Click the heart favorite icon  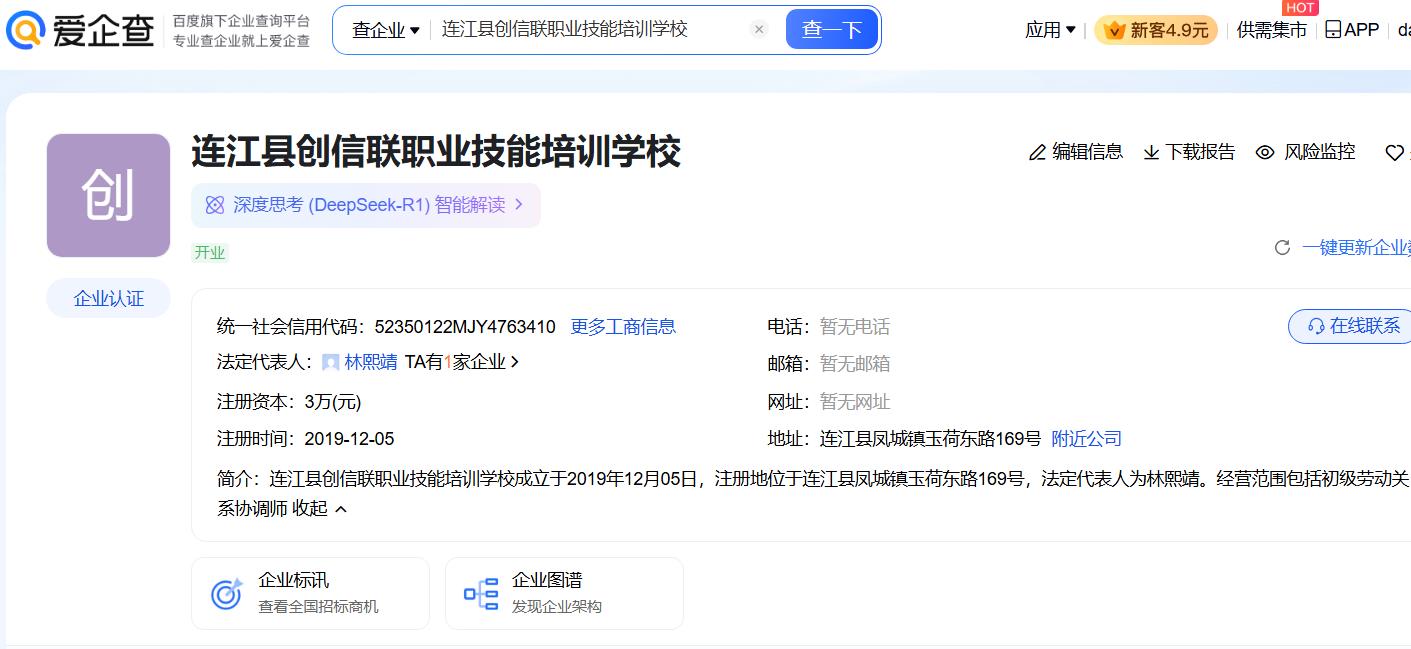coord(1394,153)
